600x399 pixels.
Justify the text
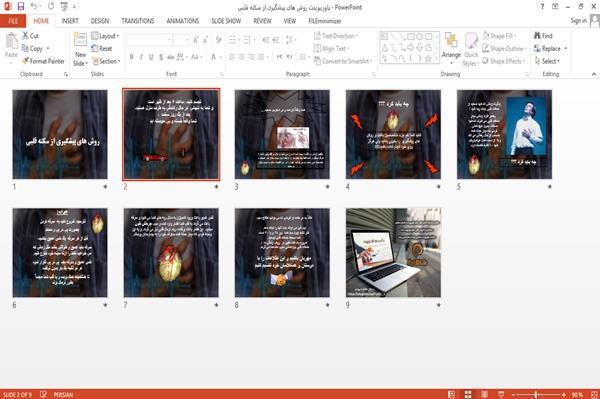click(261, 57)
